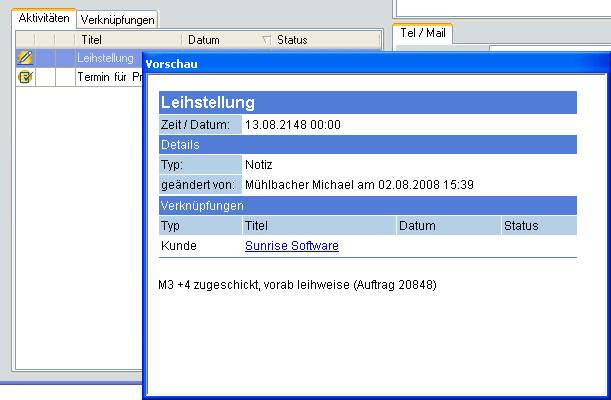Click the Vorschau window title bar
Viewport: 611px width, 400px height.
pos(376,63)
